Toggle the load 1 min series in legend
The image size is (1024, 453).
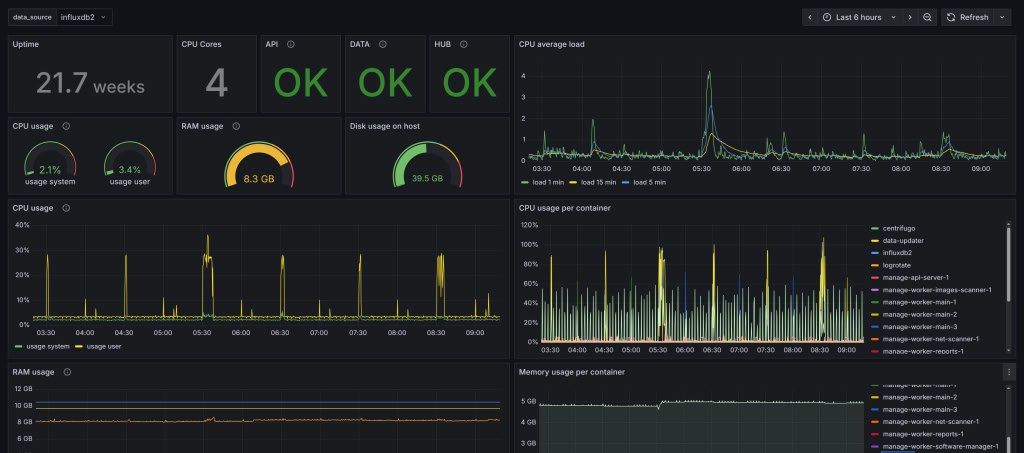(541, 182)
